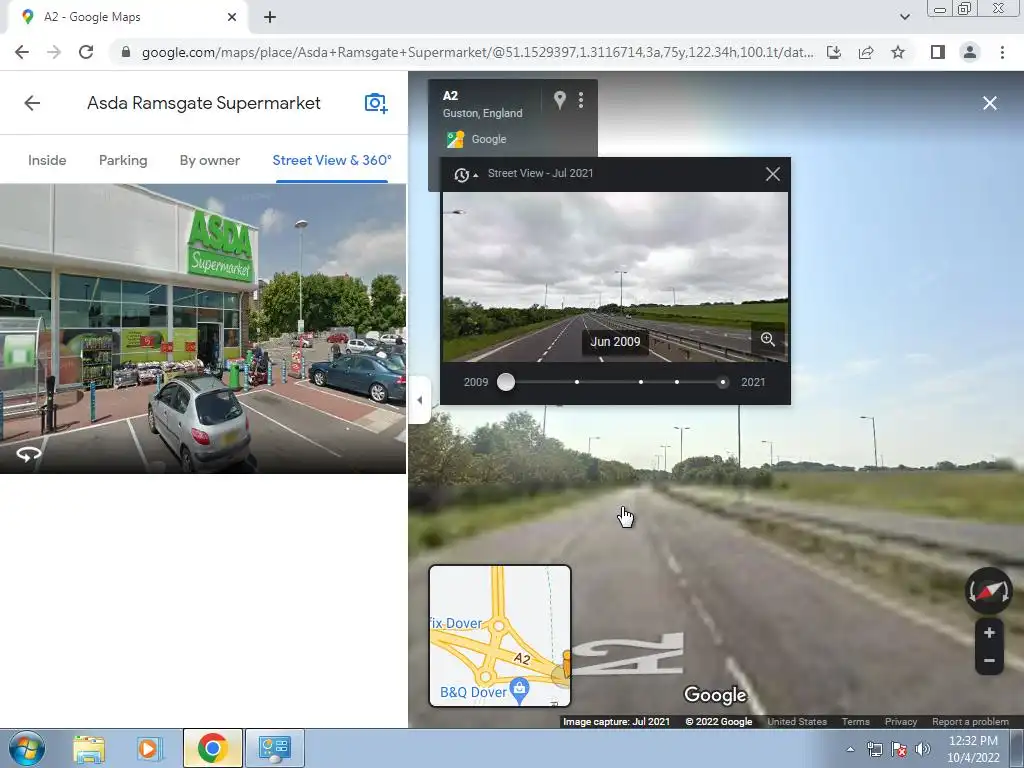Open Windows Media Player from taskbar
This screenshot has height=768, width=1024.
(x=149, y=748)
